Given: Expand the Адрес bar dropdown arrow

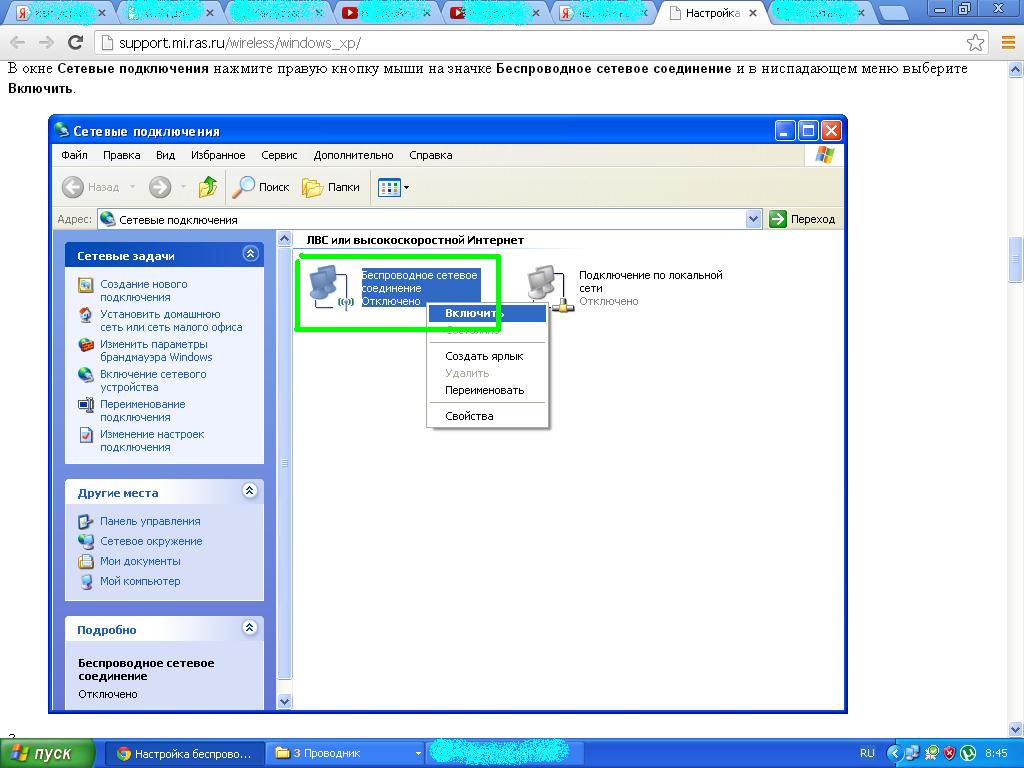Looking at the screenshot, I should [753, 219].
